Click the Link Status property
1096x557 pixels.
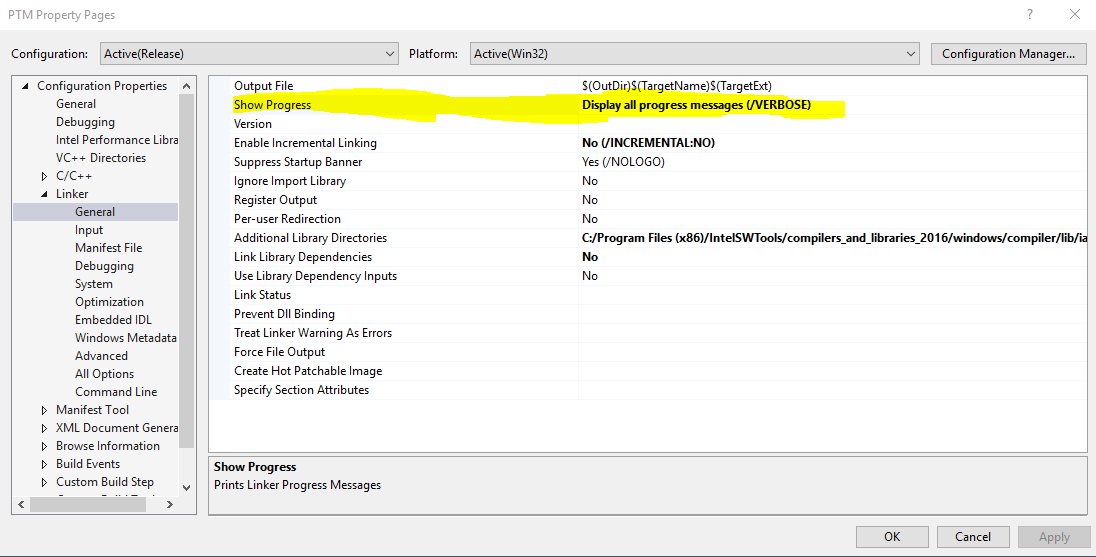coord(262,295)
